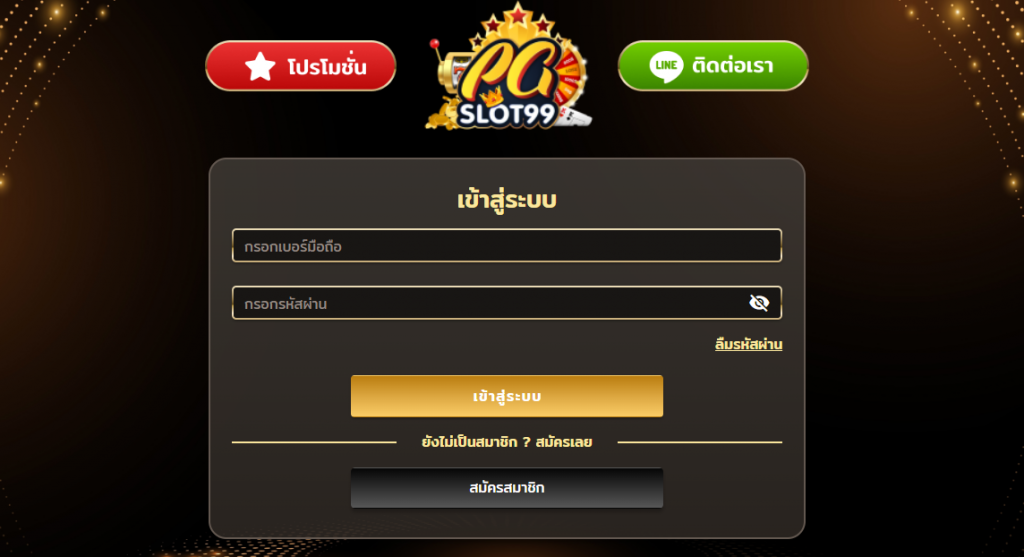Open the green ติดต่อเรา contact button
This screenshot has width=1024, height=557.
point(713,66)
